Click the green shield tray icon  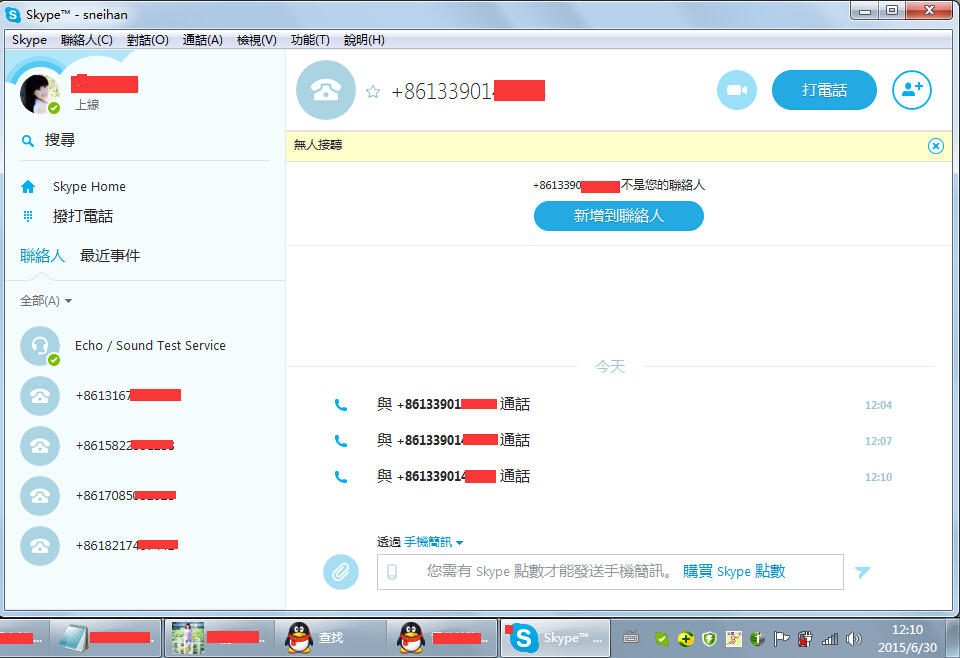coord(709,640)
